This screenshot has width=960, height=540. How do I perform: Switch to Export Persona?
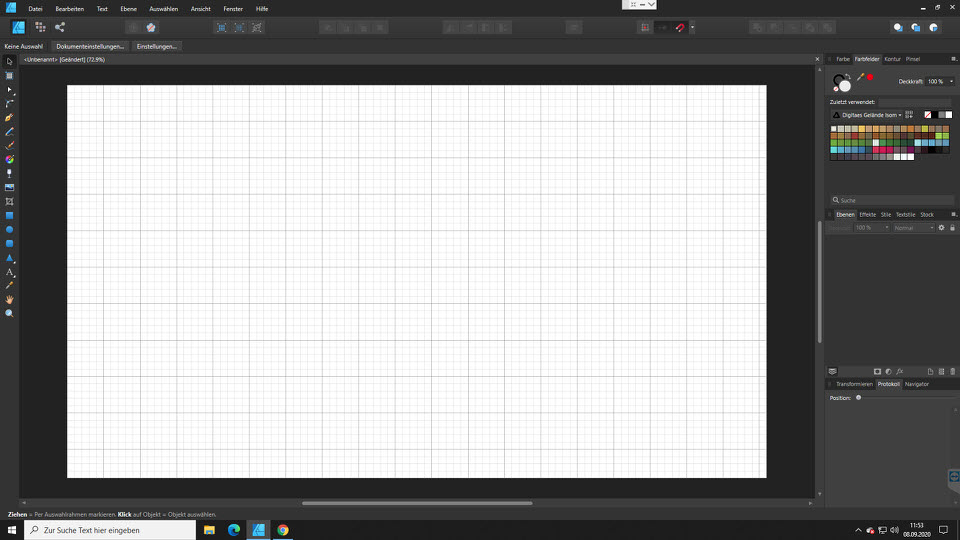coord(59,27)
